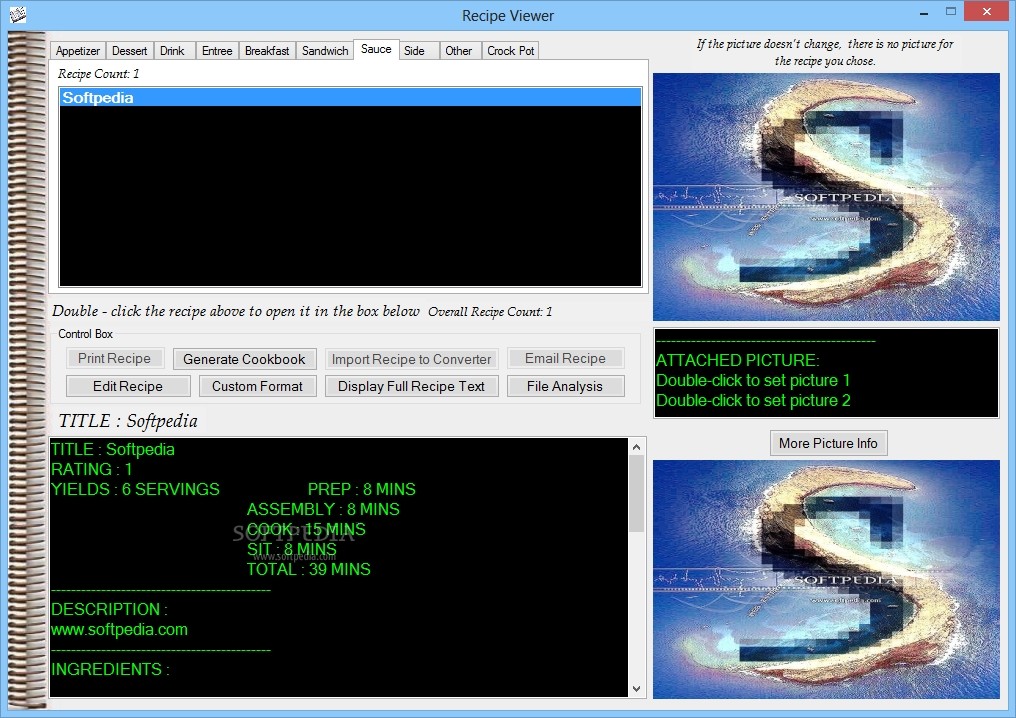
Task: Click the italic 'TITLE : Softpedia' heading
Action: click(x=128, y=421)
